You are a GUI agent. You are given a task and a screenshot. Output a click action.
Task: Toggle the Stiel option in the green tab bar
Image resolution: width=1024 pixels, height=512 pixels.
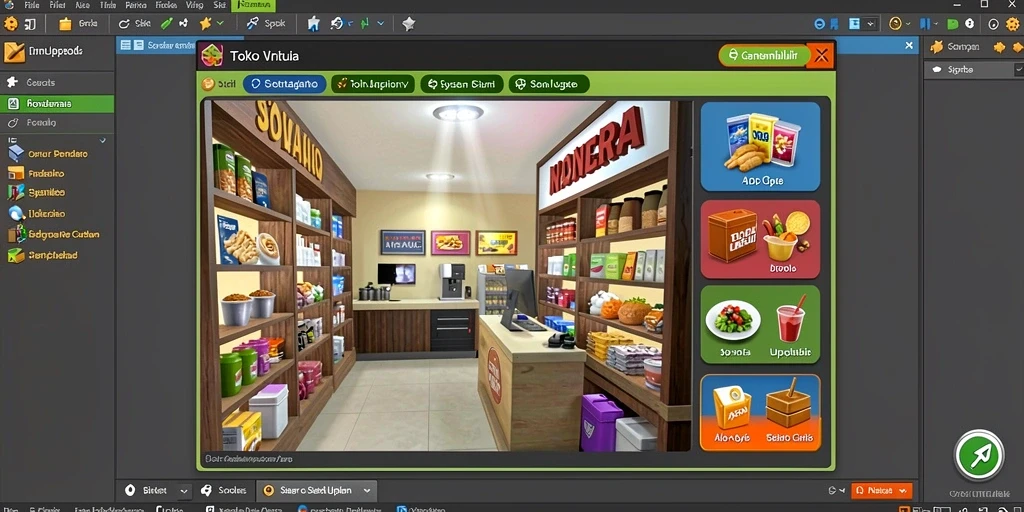(218, 84)
